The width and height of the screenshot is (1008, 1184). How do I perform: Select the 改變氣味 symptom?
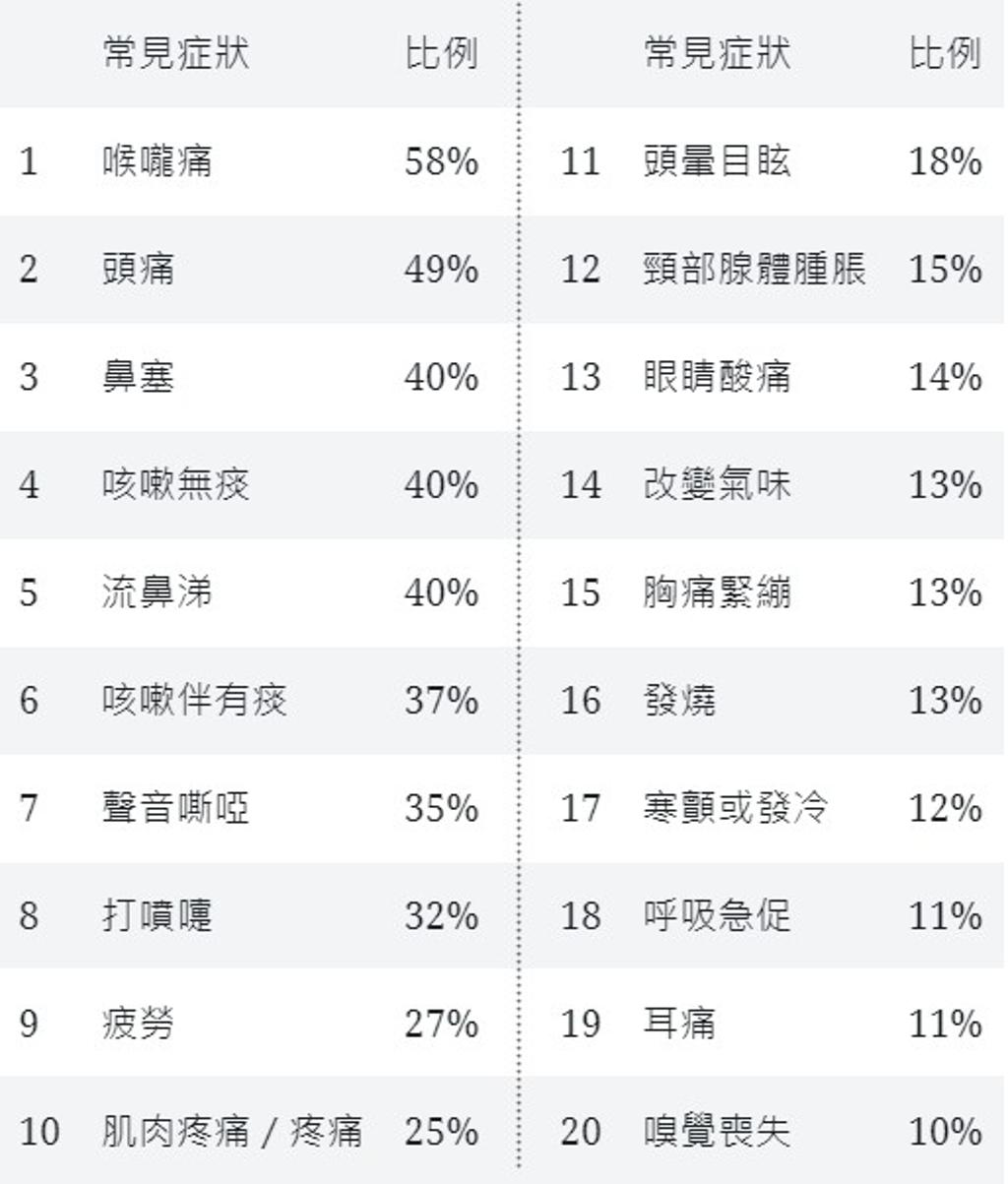tap(718, 484)
